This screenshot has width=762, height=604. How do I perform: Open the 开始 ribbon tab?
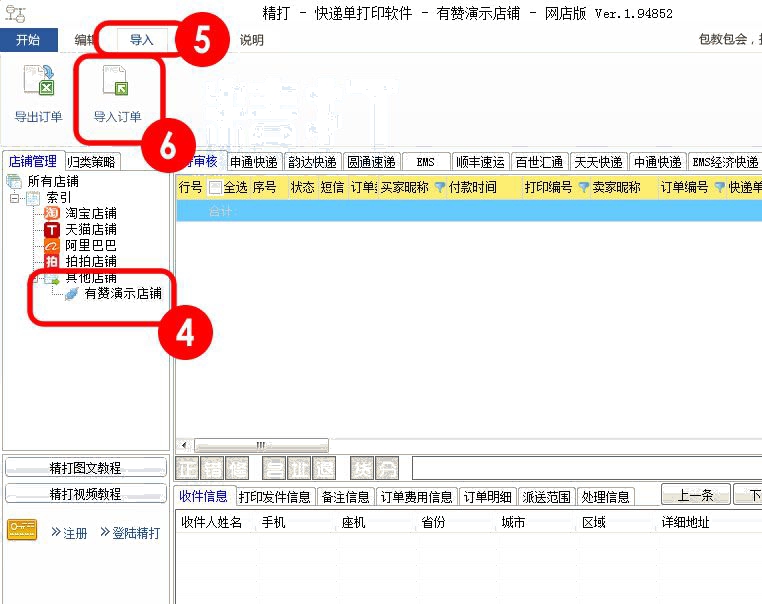(28, 40)
